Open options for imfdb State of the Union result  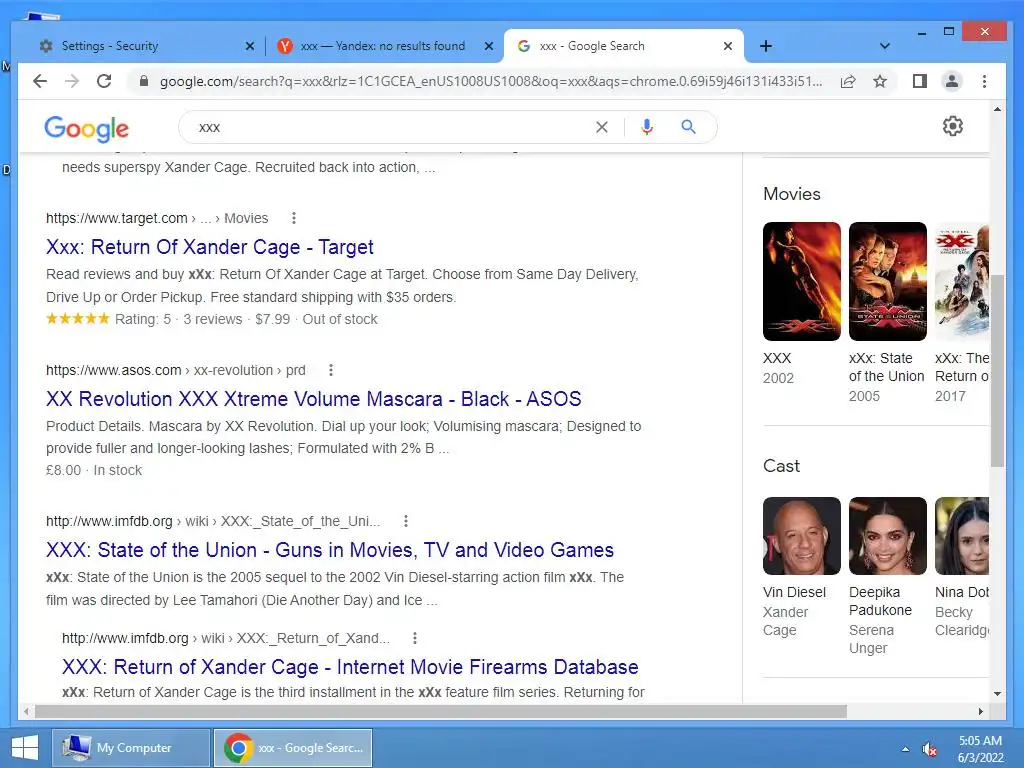(x=406, y=521)
